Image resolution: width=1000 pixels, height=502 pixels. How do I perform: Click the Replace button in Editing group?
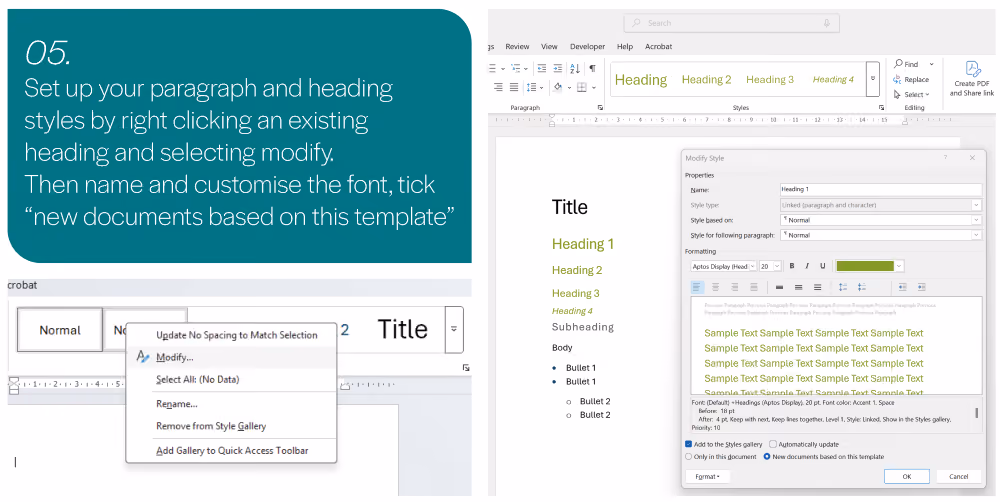[911, 80]
